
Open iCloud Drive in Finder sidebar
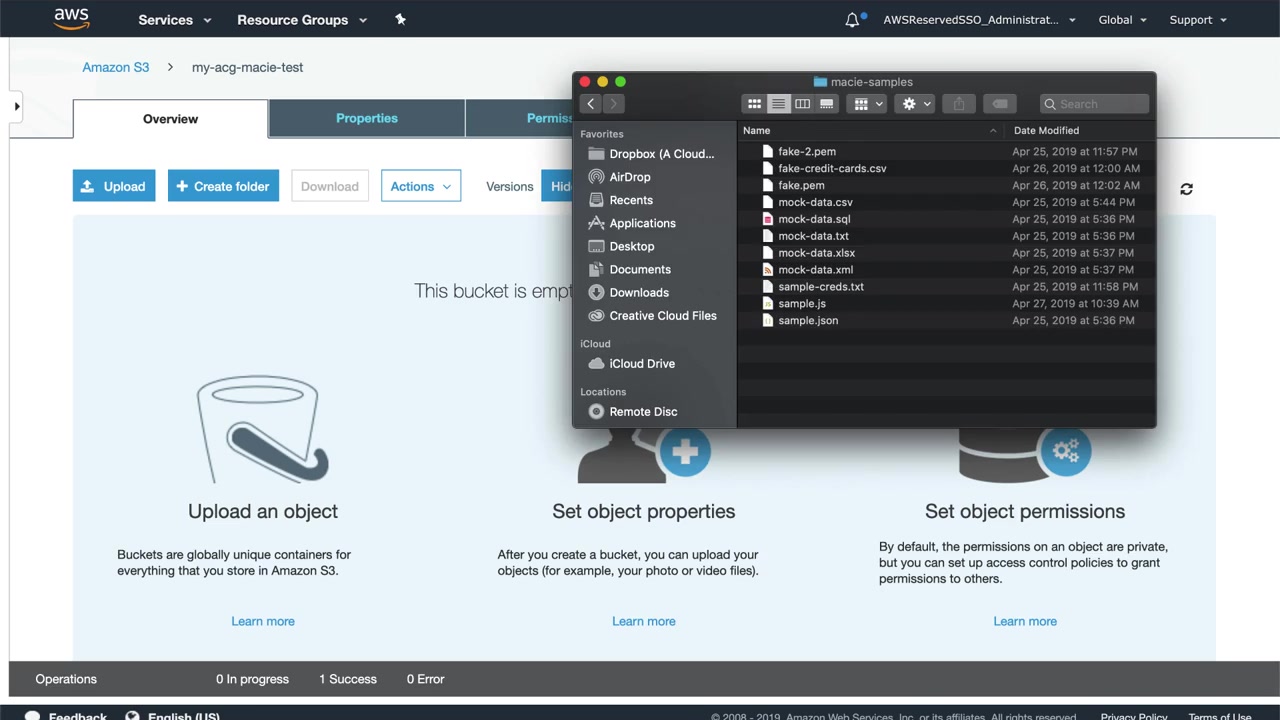(x=632, y=364)
